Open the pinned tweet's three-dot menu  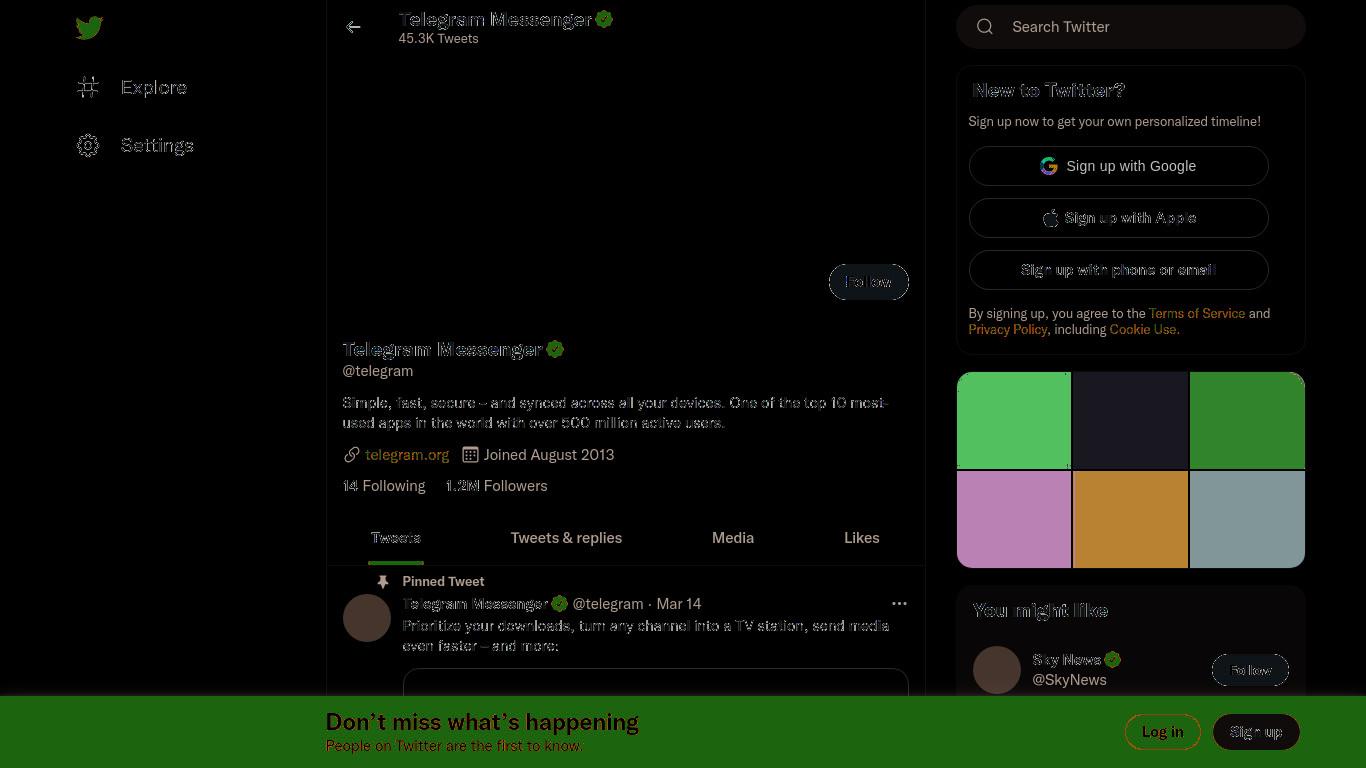point(899,604)
